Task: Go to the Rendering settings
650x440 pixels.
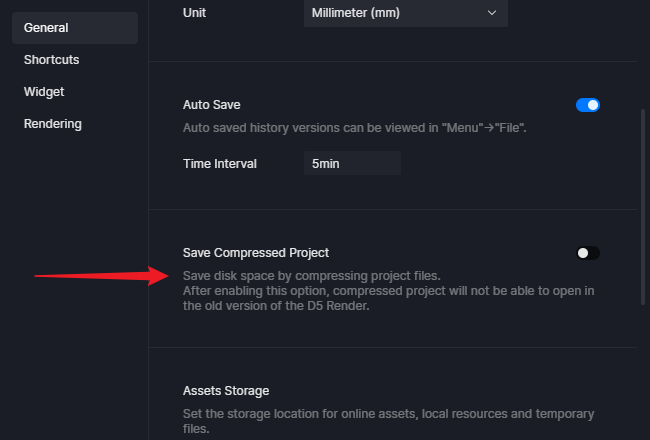Action: [53, 124]
